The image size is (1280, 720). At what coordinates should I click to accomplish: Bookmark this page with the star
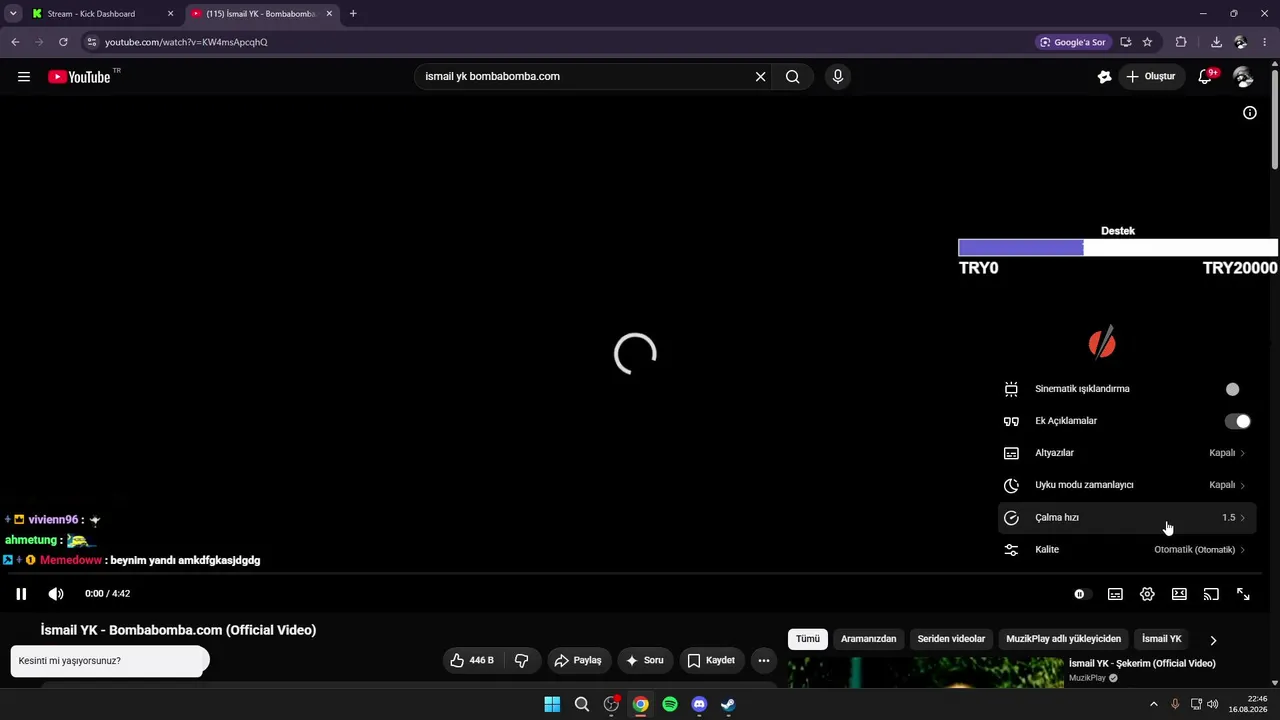(x=1147, y=42)
